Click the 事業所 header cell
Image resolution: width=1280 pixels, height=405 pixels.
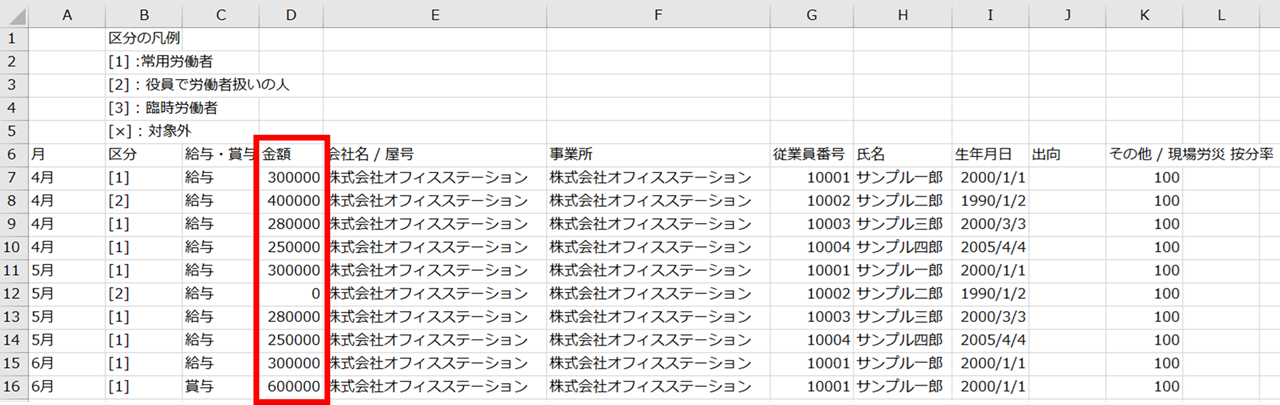tap(658, 155)
